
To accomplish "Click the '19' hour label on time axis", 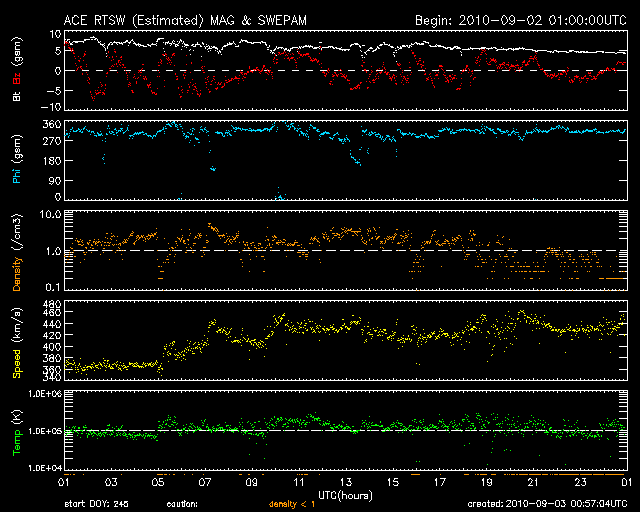I will point(487,483).
